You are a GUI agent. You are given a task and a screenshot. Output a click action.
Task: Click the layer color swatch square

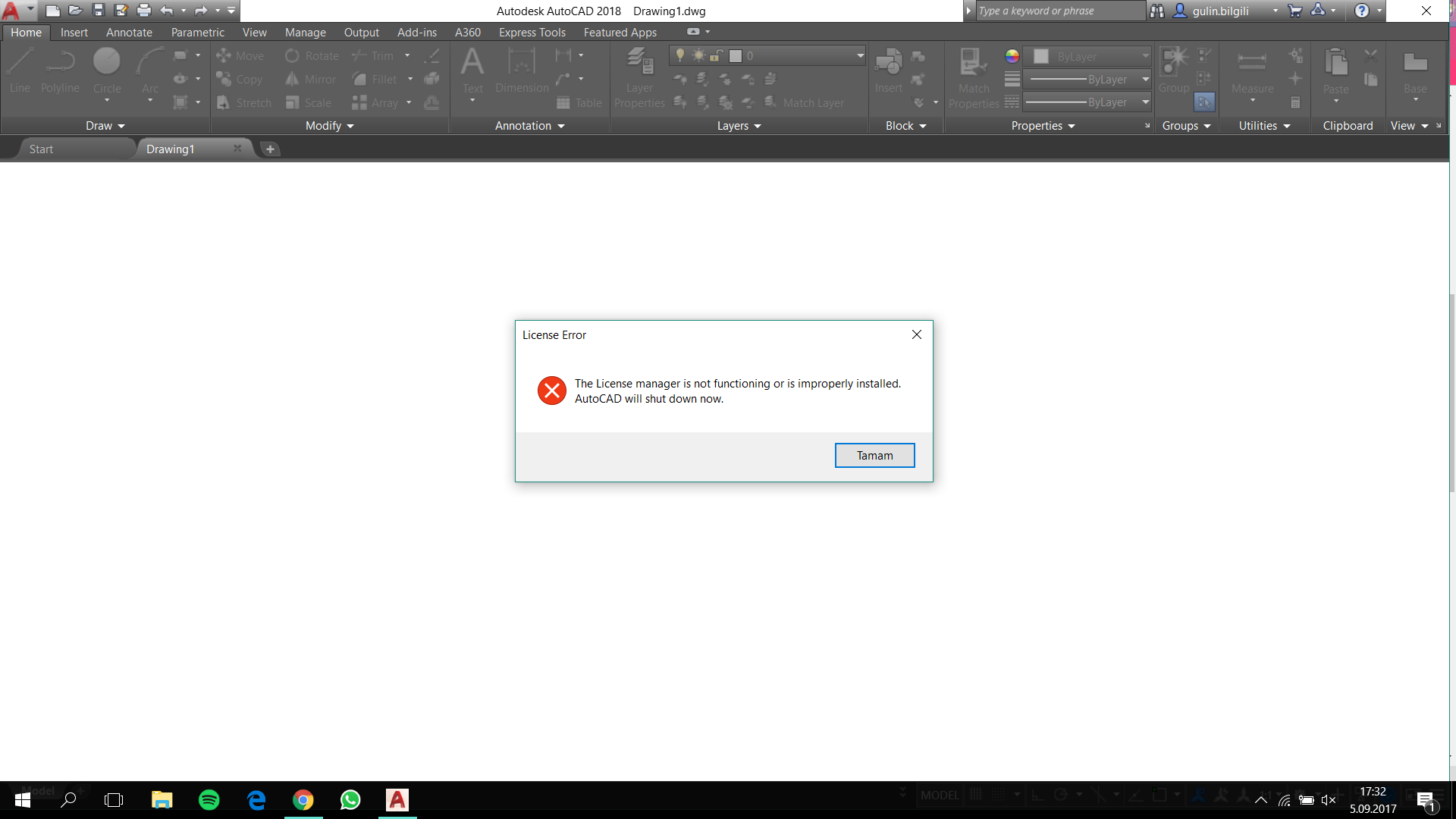point(735,56)
